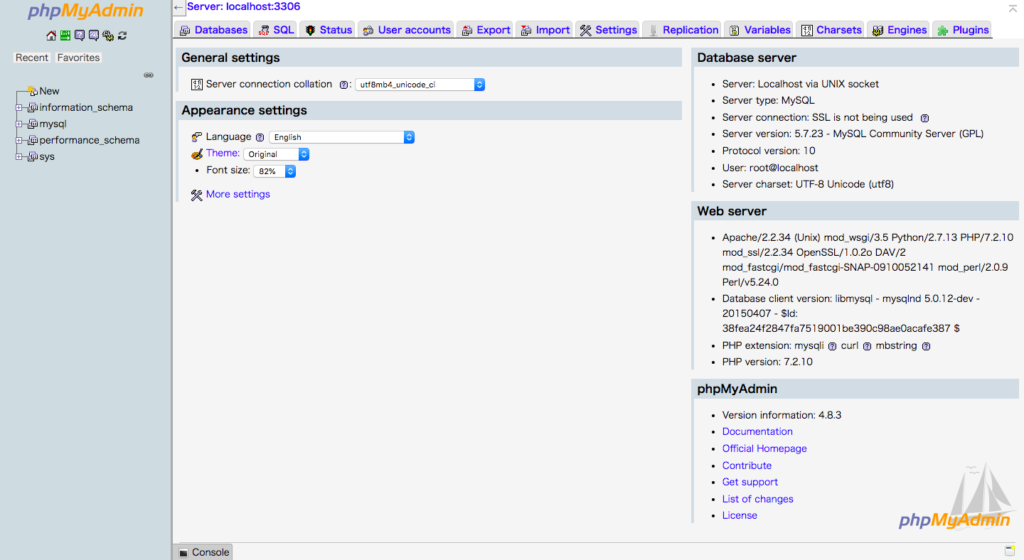Click the Theme: link
Image resolution: width=1024 pixels, height=560 pixels.
[223, 153]
